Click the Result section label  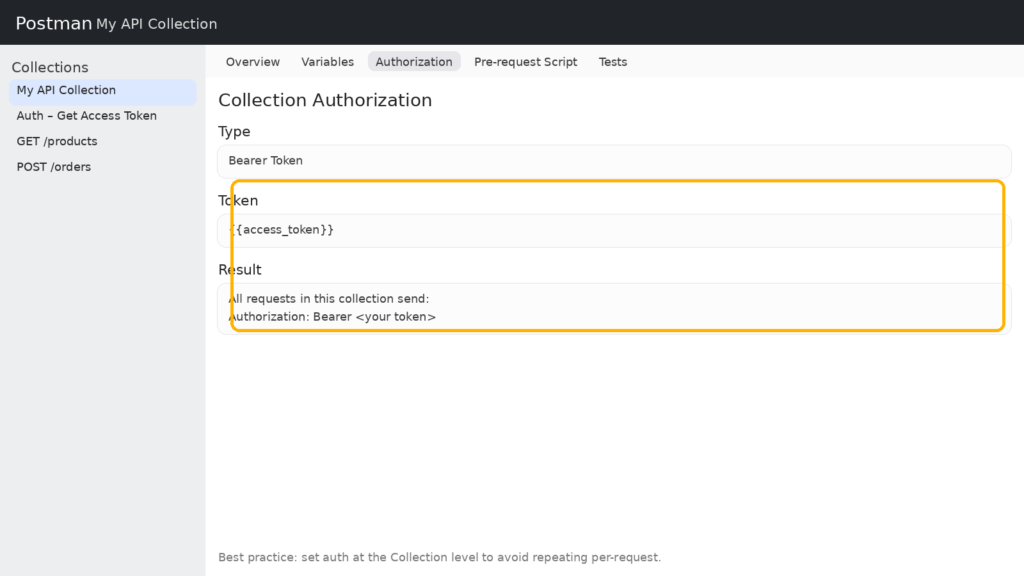(240, 270)
